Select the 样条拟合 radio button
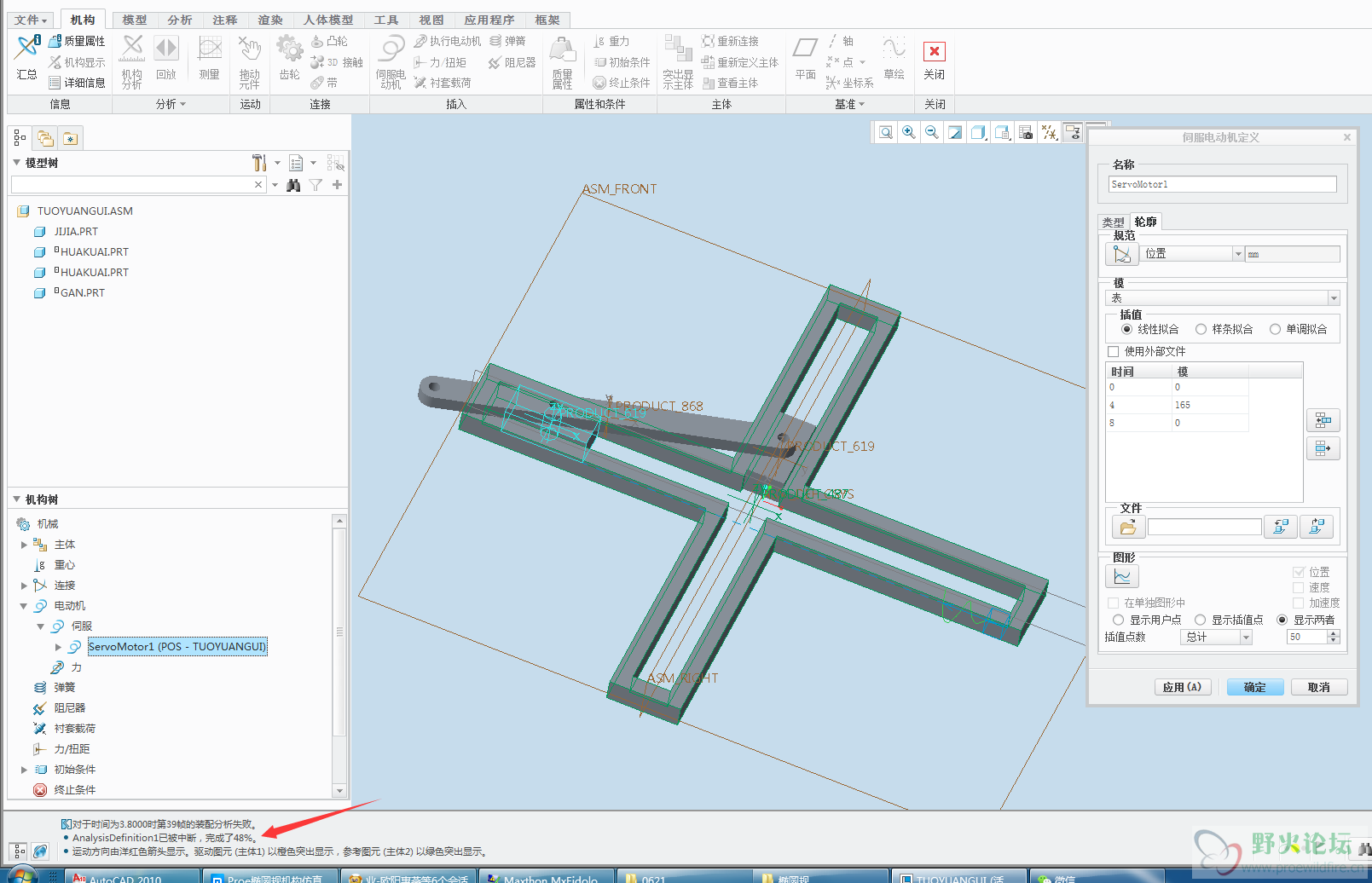Viewport: 1372px width, 883px height. [1201, 330]
